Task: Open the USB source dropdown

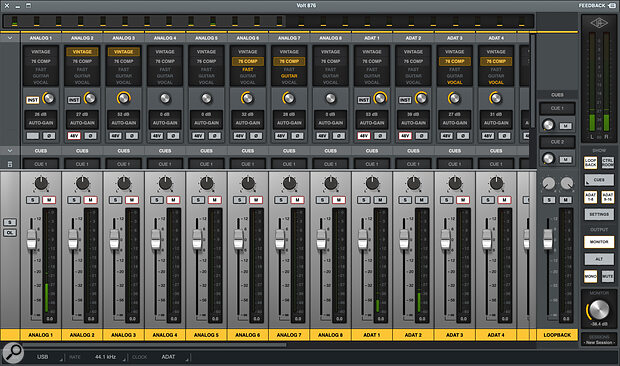Action: click(x=48, y=357)
